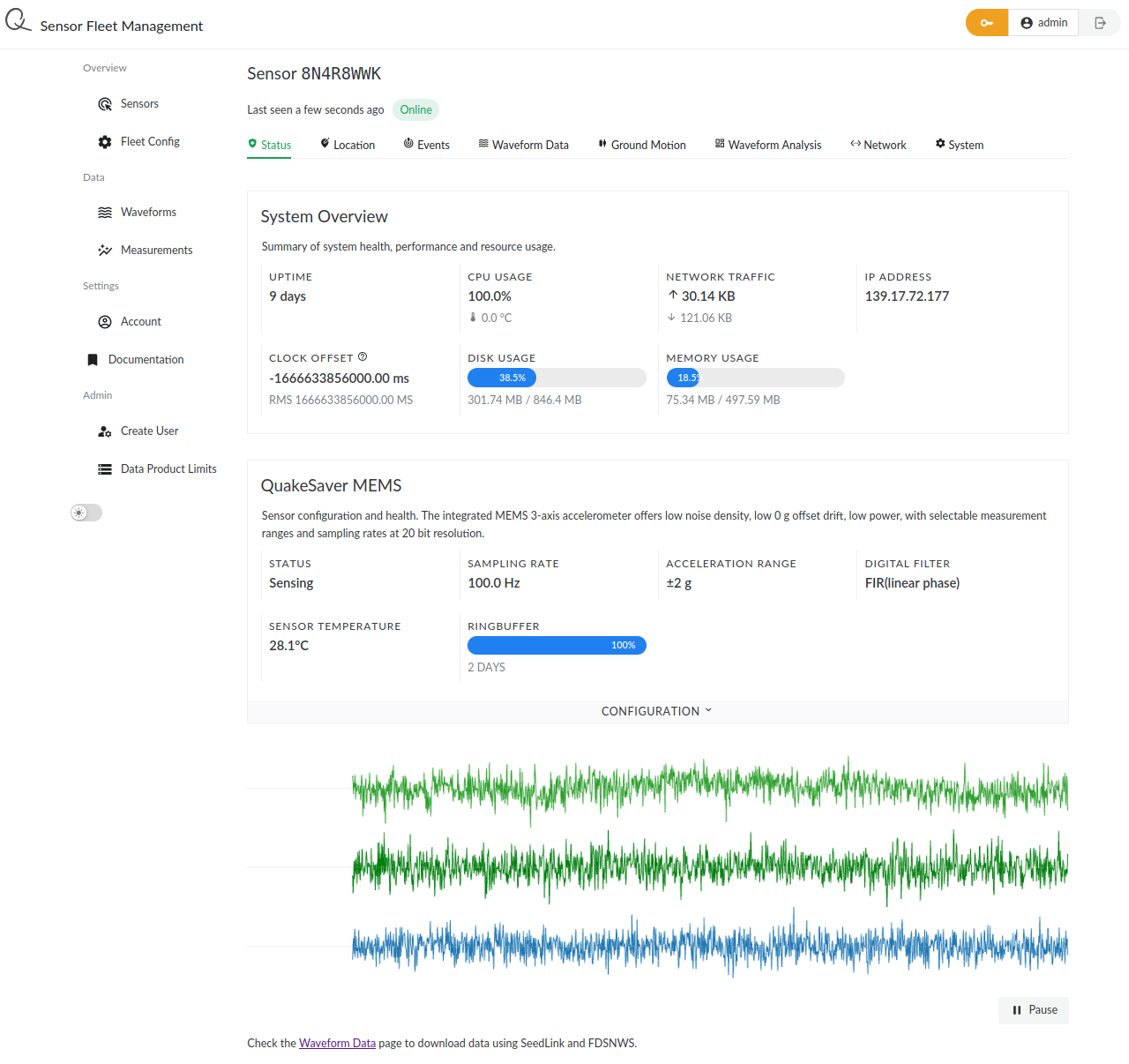Open Data Product Limits page
Viewport: 1129px width, 1064px height.
pyautogui.click(x=168, y=469)
